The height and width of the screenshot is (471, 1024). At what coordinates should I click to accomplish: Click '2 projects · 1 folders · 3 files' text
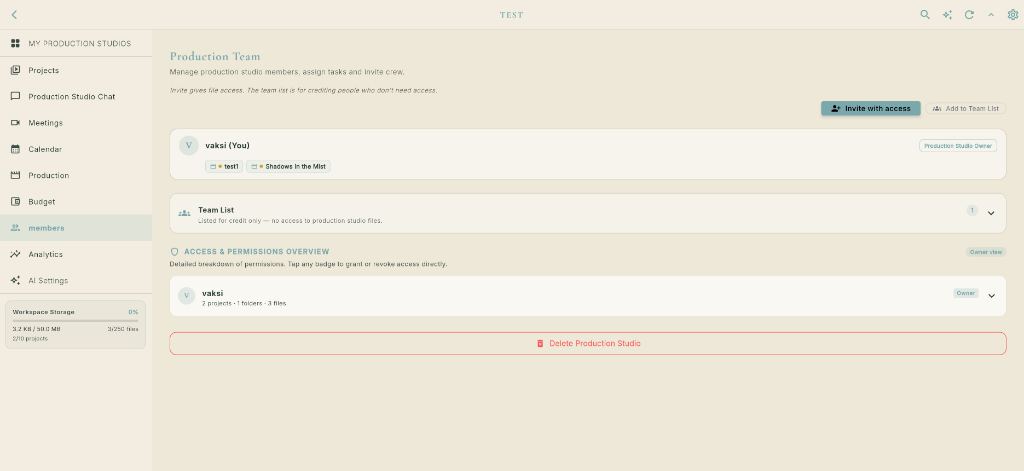click(x=244, y=303)
